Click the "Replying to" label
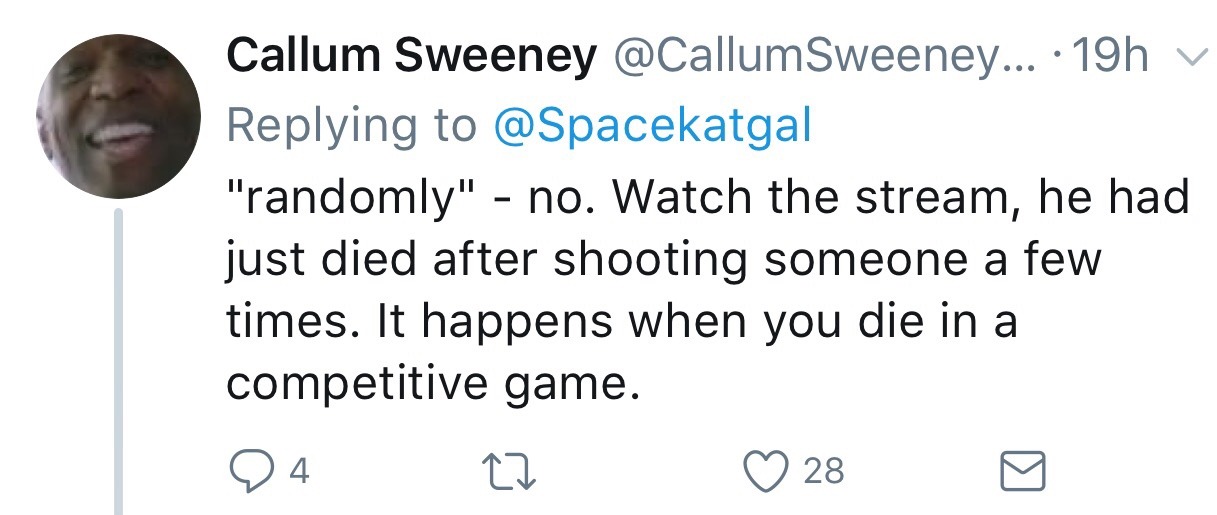The height and width of the screenshot is (515, 1217). (x=352, y=127)
